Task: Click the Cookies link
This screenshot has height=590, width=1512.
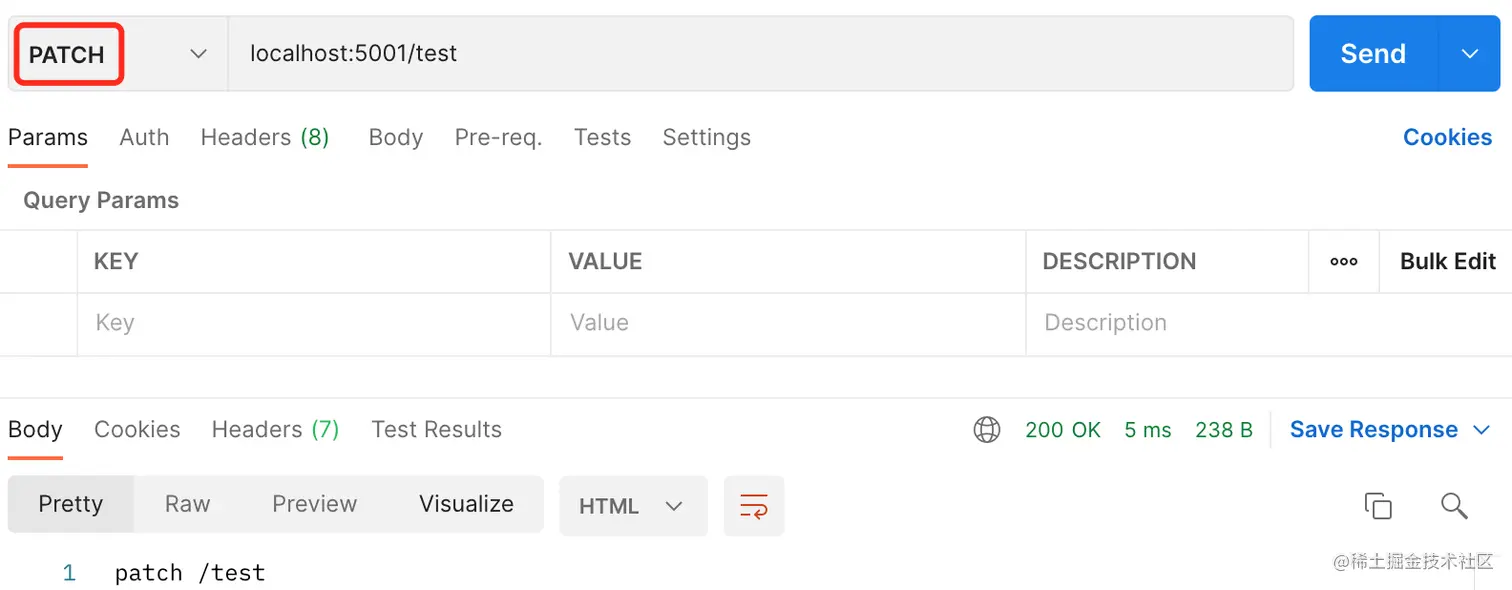Action: tap(1447, 138)
